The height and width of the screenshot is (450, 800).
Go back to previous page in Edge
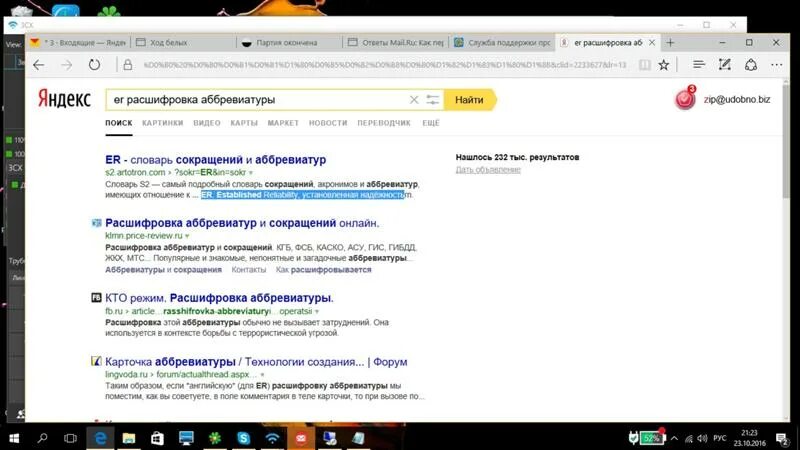click(x=39, y=65)
